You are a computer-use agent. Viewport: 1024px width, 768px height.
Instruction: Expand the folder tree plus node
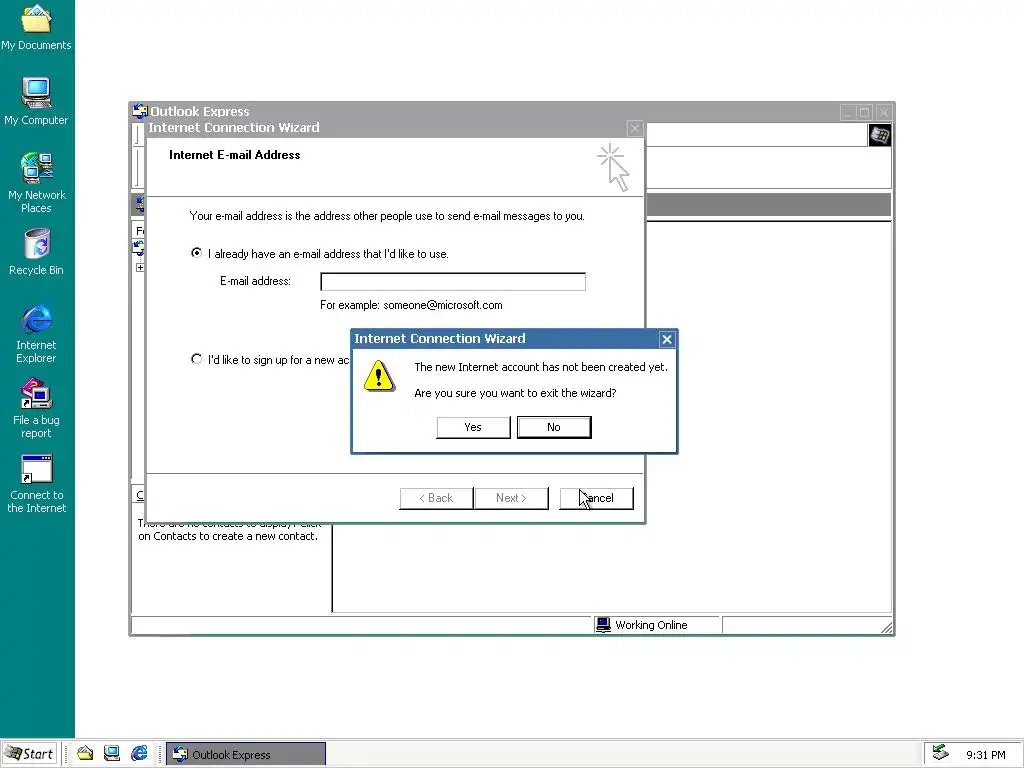tap(140, 268)
